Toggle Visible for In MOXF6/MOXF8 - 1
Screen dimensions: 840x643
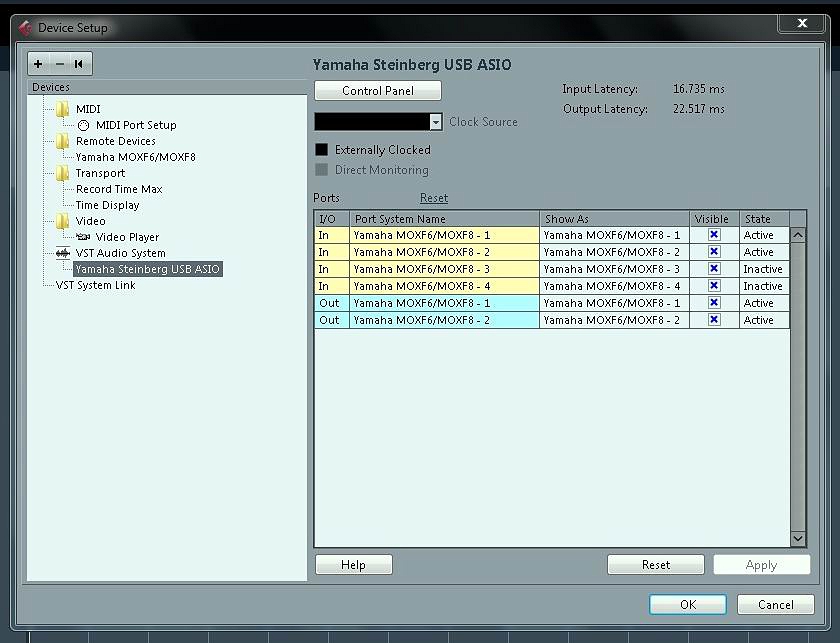point(714,235)
